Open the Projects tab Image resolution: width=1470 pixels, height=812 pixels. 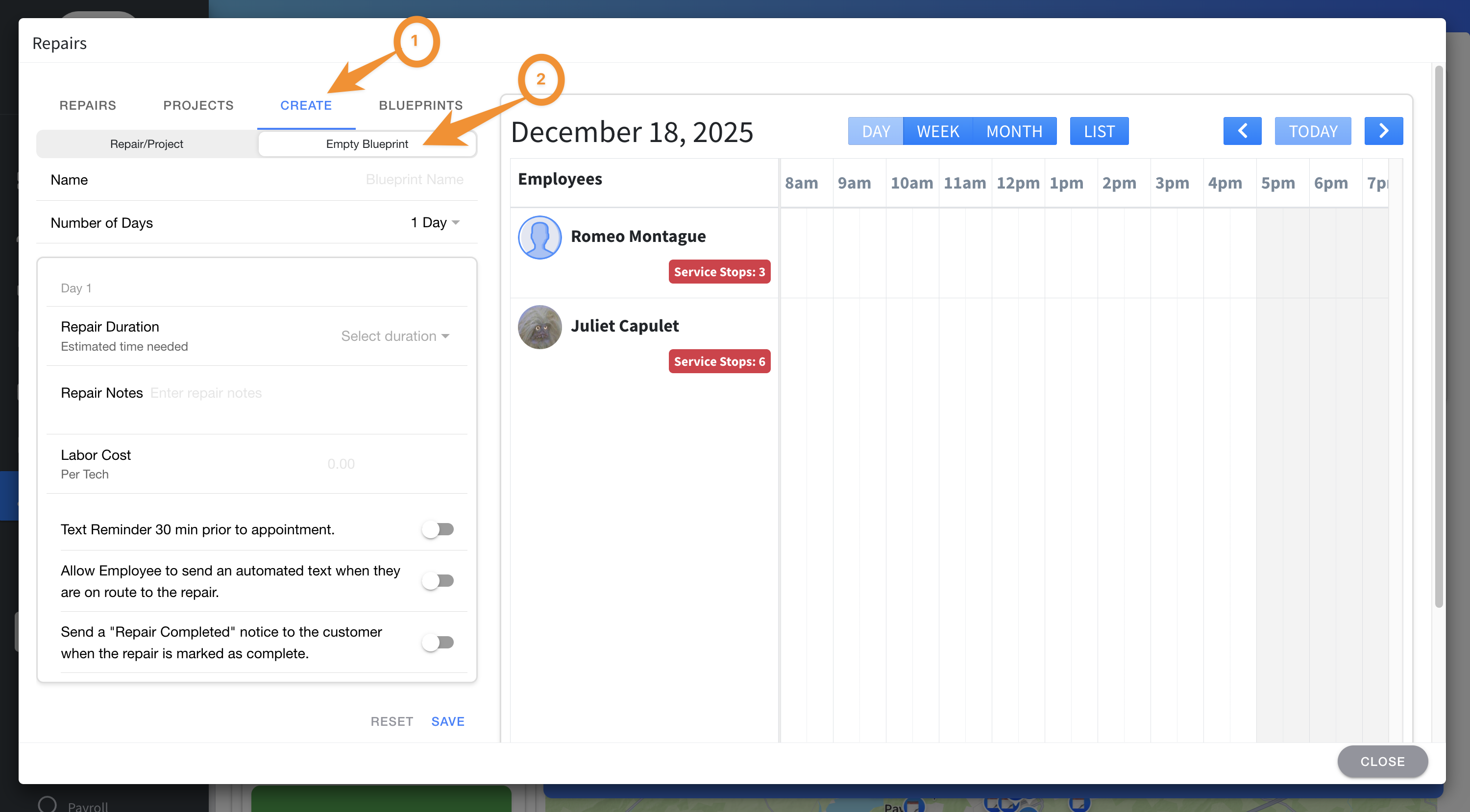[198, 105]
